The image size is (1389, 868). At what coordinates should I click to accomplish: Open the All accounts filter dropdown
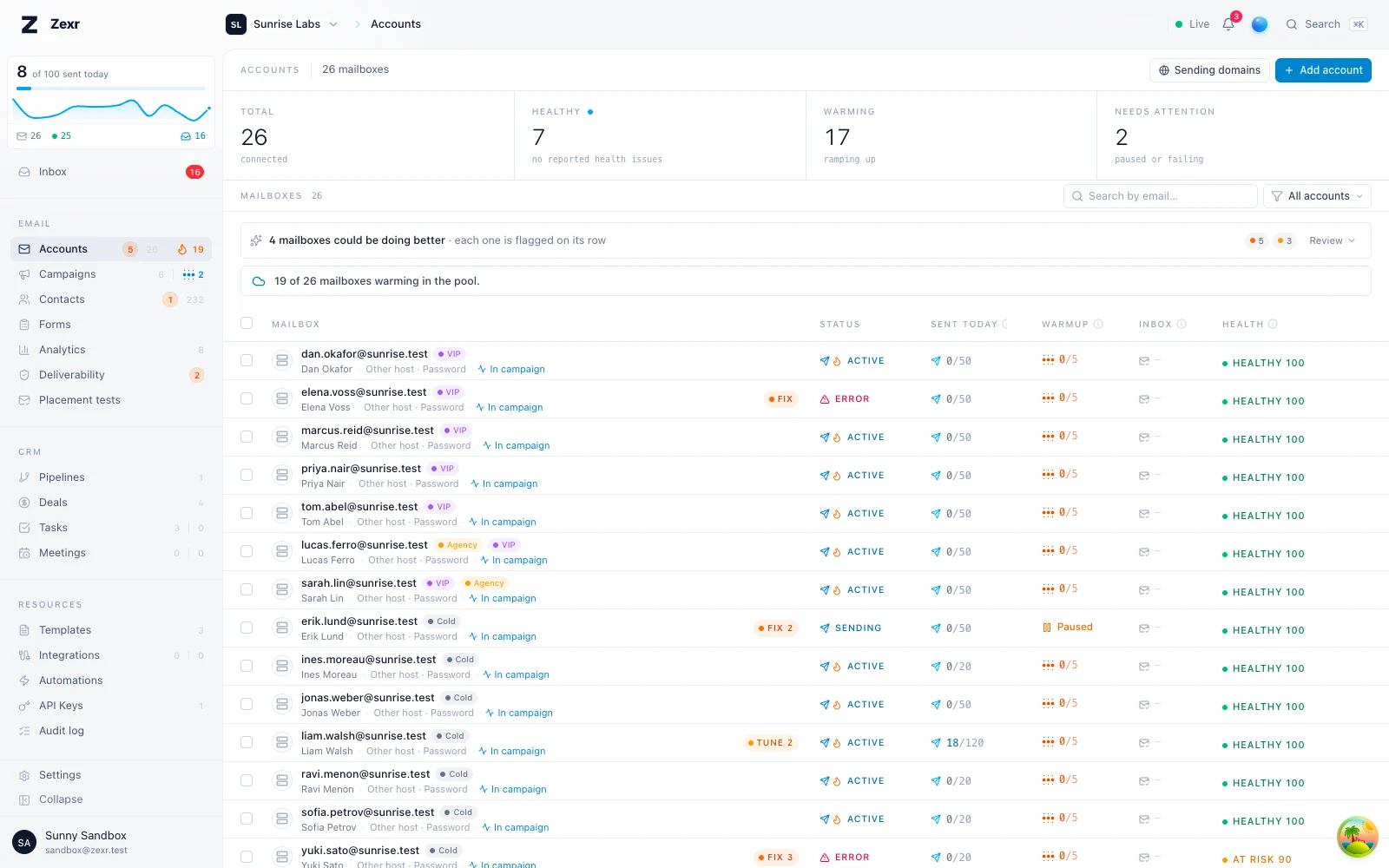click(x=1317, y=196)
